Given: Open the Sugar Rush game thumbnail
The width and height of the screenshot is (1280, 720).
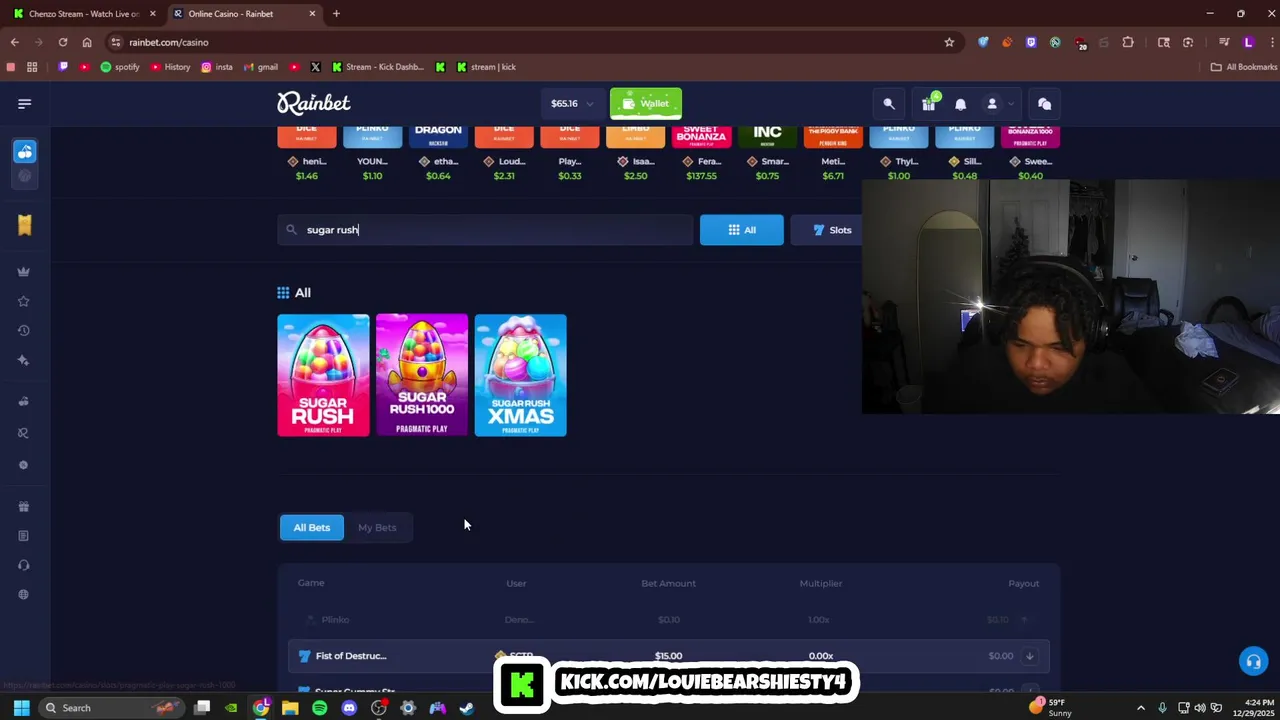Looking at the screenshot, I should 323,375.
